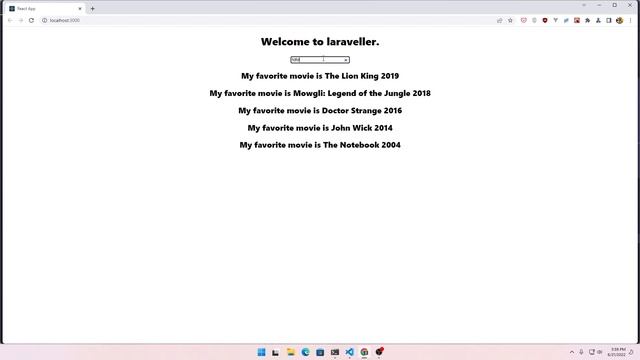Open the terminal app in the taskbar
The height and width of the screenshot is (360, 640).
335,352
